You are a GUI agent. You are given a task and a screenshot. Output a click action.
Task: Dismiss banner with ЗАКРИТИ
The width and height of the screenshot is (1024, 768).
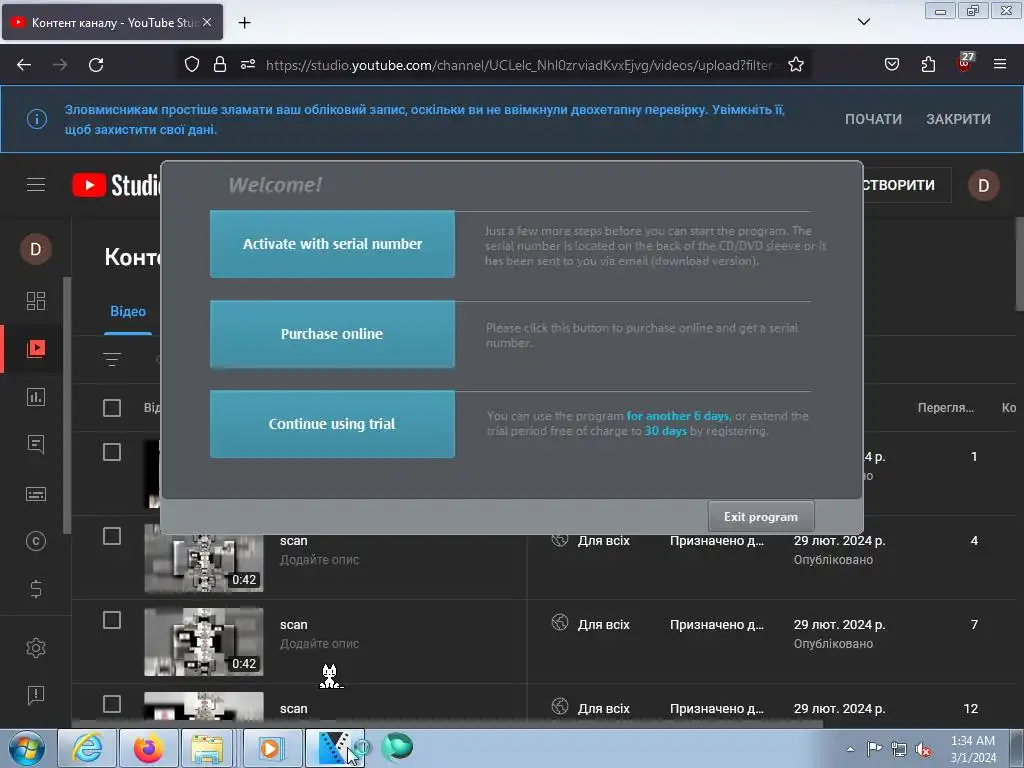click(x=958, y=119)
